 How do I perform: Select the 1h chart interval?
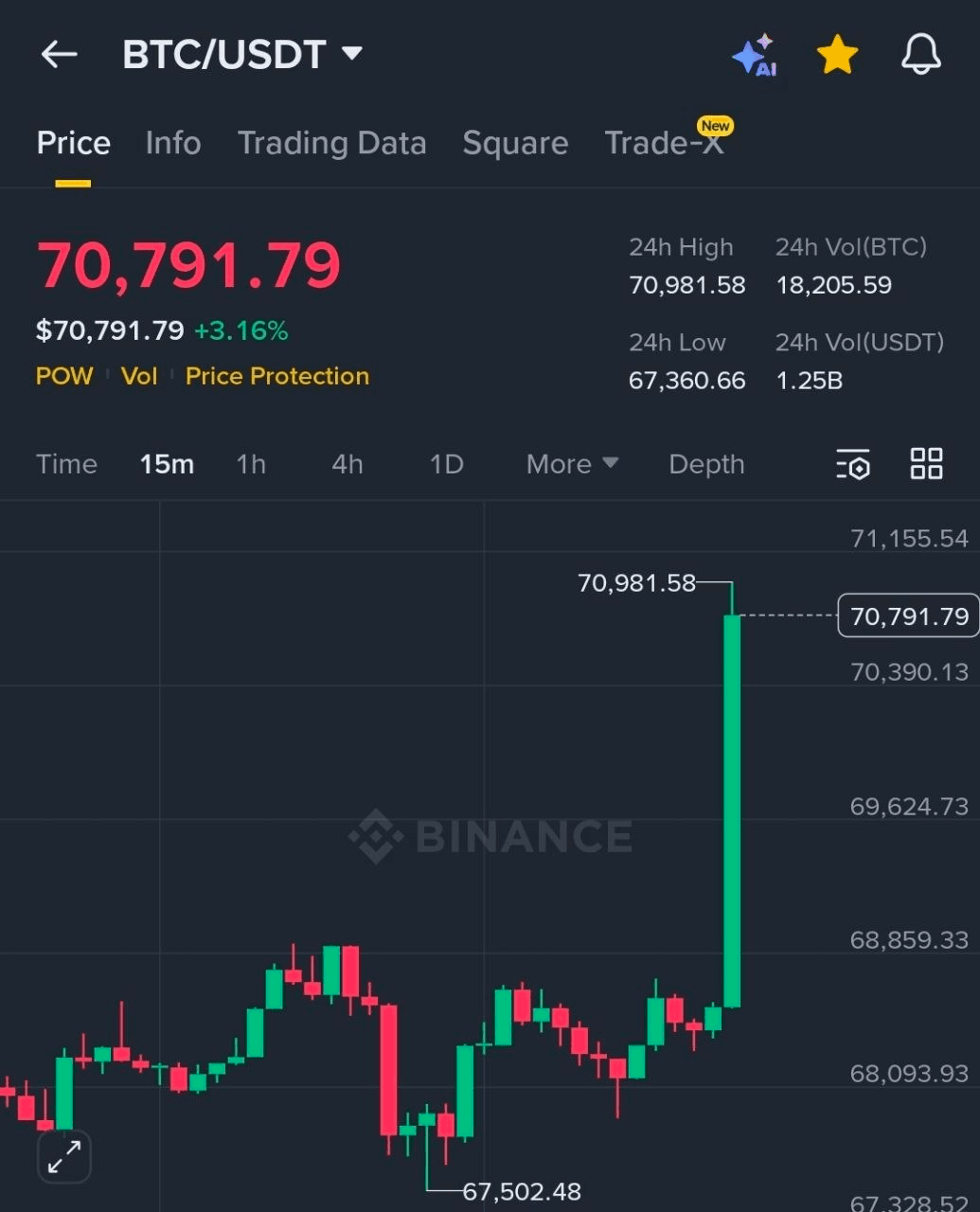251,464
